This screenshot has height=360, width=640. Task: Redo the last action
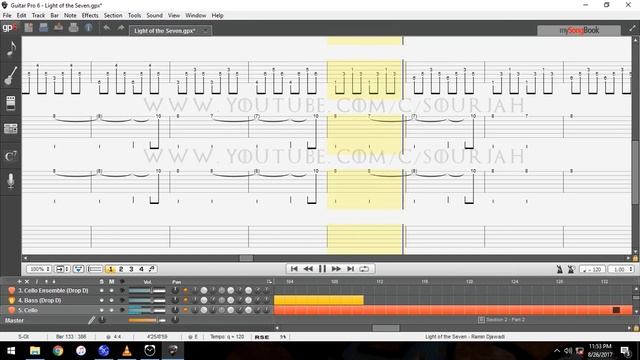121,28
